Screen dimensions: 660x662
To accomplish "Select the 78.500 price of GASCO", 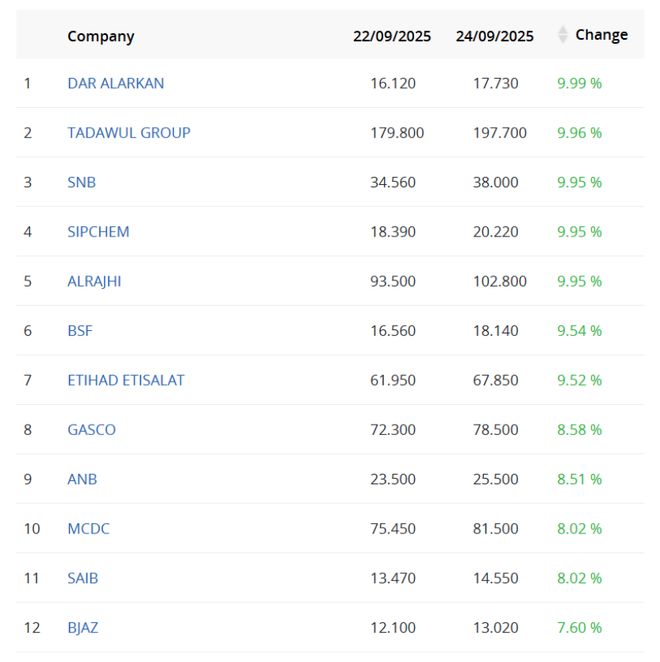I will pos(495,429).
